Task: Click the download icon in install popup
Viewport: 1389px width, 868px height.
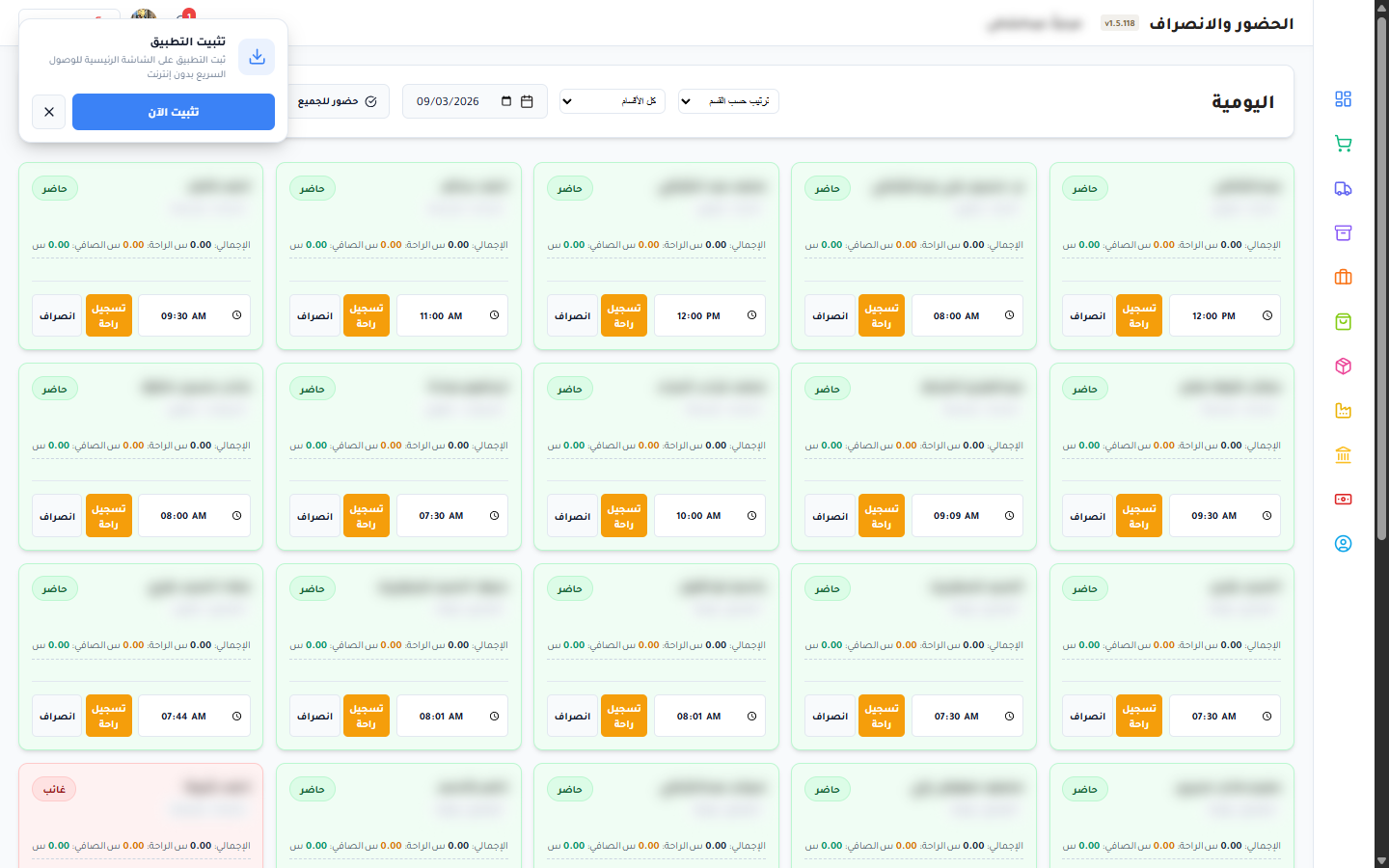Action: tap(257, 57)
